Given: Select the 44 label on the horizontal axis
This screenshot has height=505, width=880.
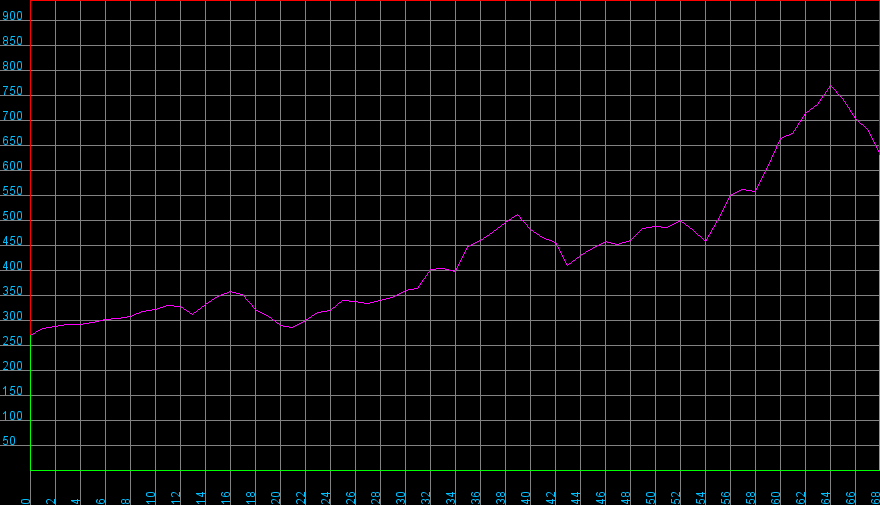Looking at the screenshot, I should [x=576, y=498].
